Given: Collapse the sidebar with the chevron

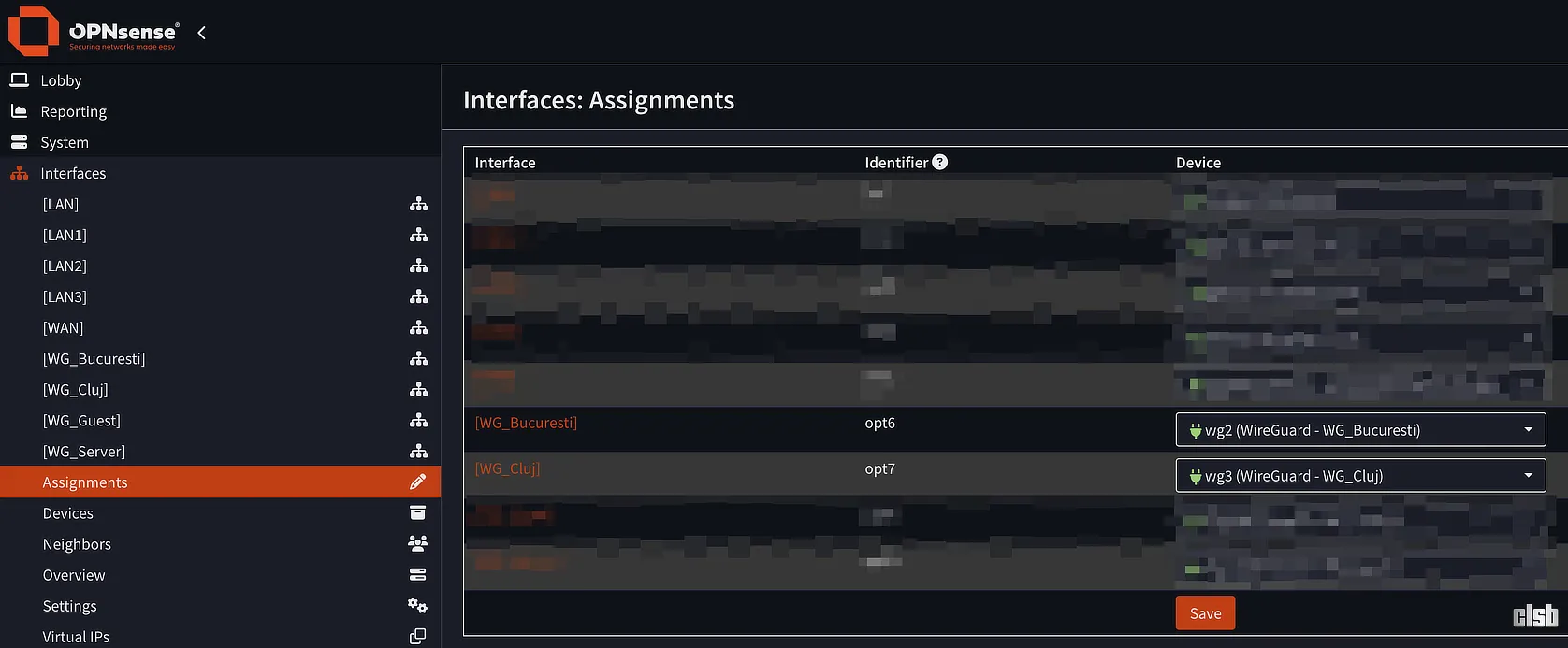Looking at the screenshot, I should coord(201,33).
